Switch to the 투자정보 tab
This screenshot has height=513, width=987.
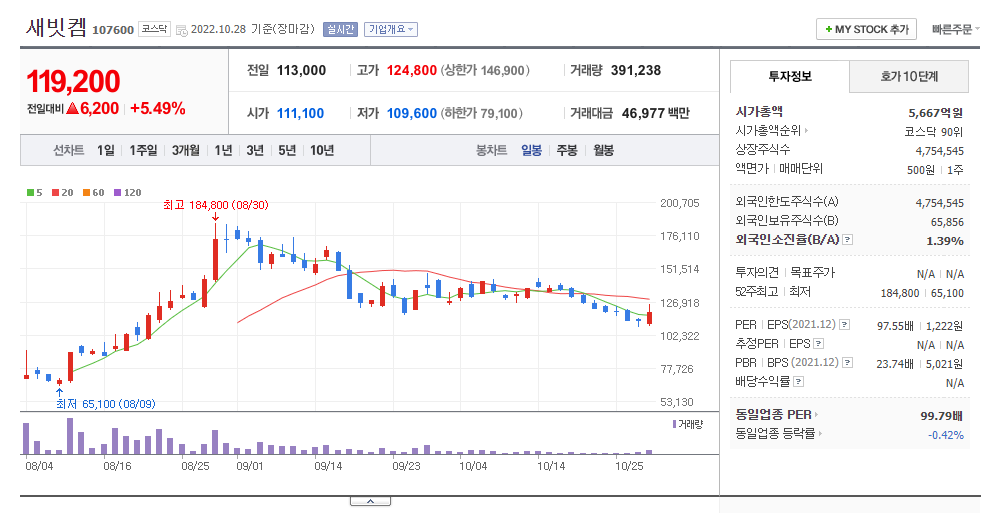pyautogui.click(x=789, y=77)
